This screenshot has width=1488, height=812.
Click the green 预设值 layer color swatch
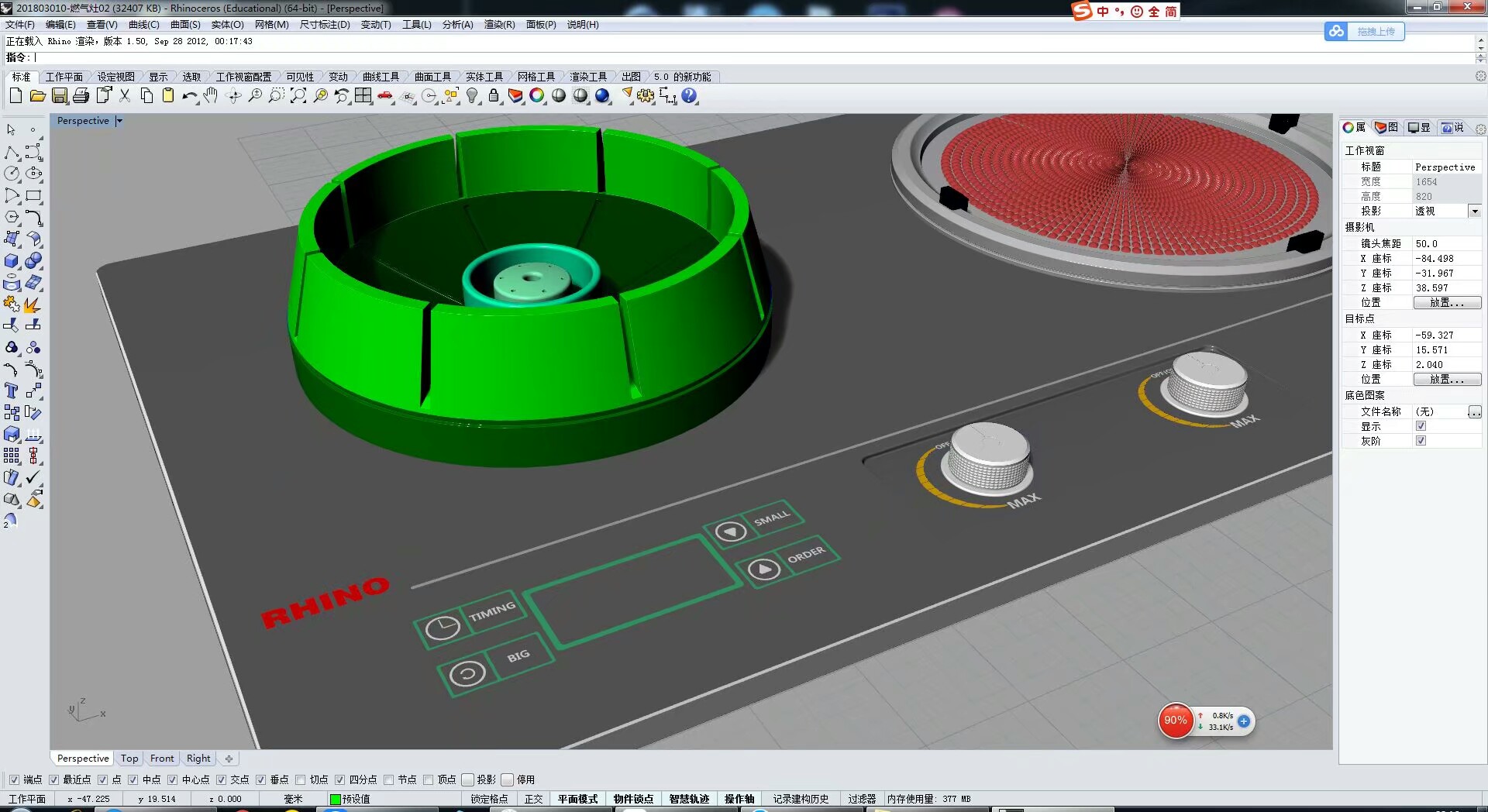335,798
